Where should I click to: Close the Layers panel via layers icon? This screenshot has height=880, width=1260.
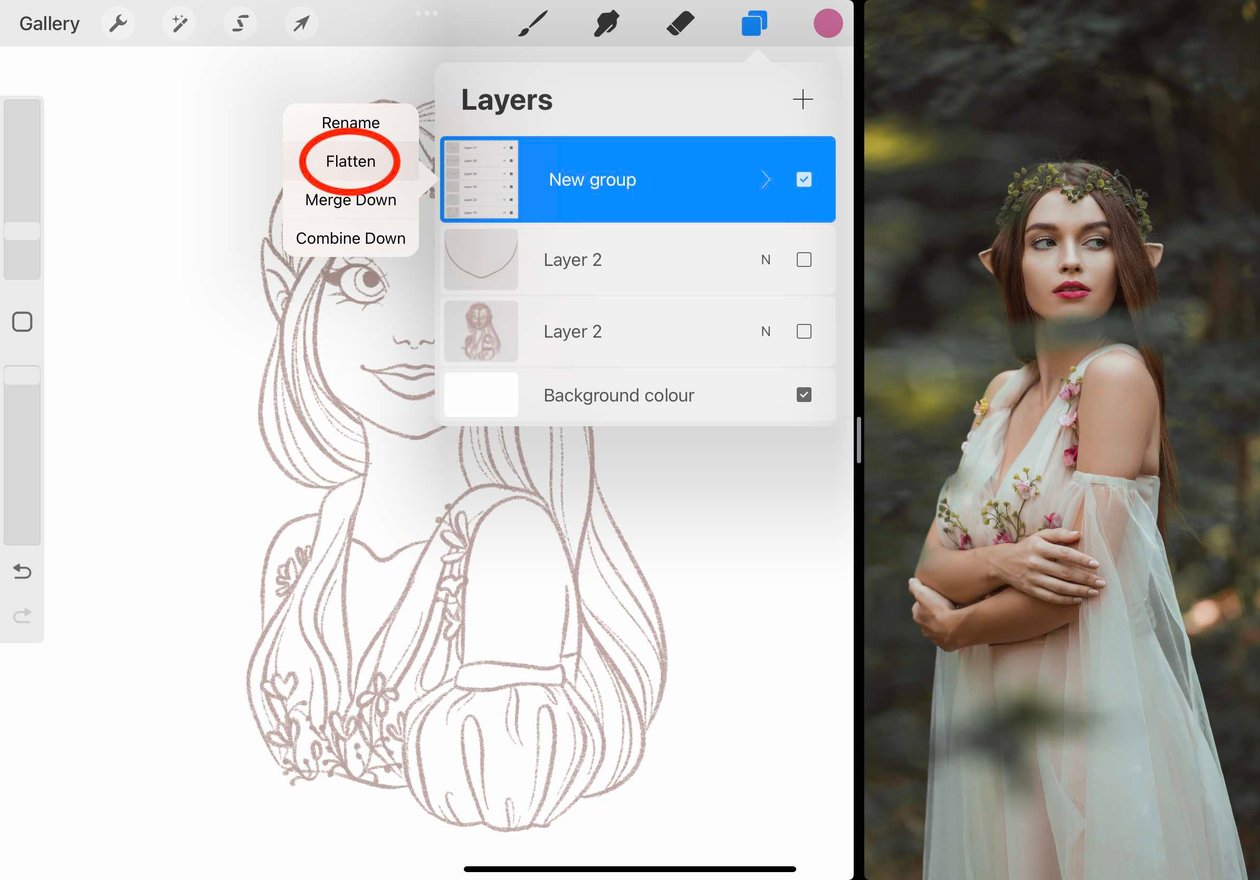(x=754, y=23)
